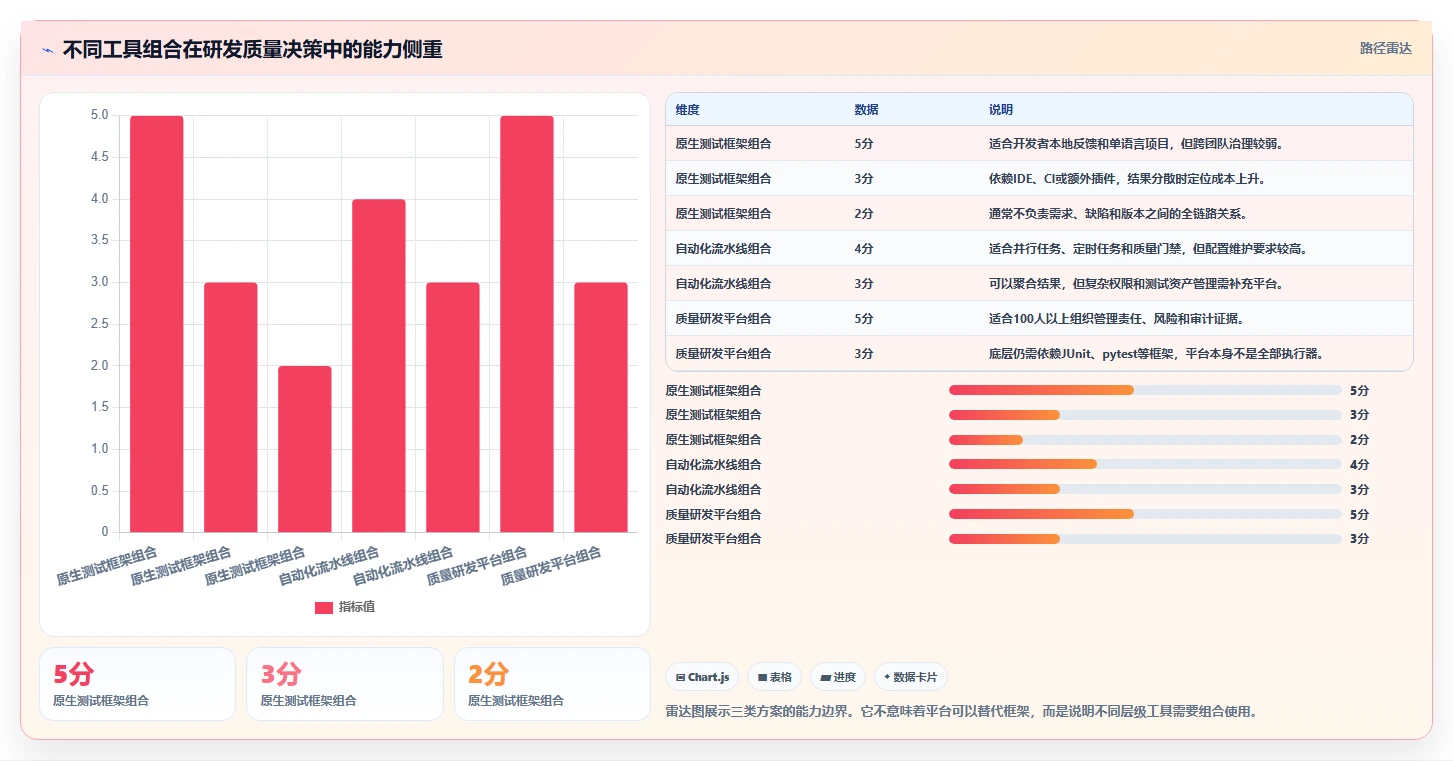Click the 原生测试框架组合 2分 progress bar
This screenshot has width=1453, height=761.
1145,440
